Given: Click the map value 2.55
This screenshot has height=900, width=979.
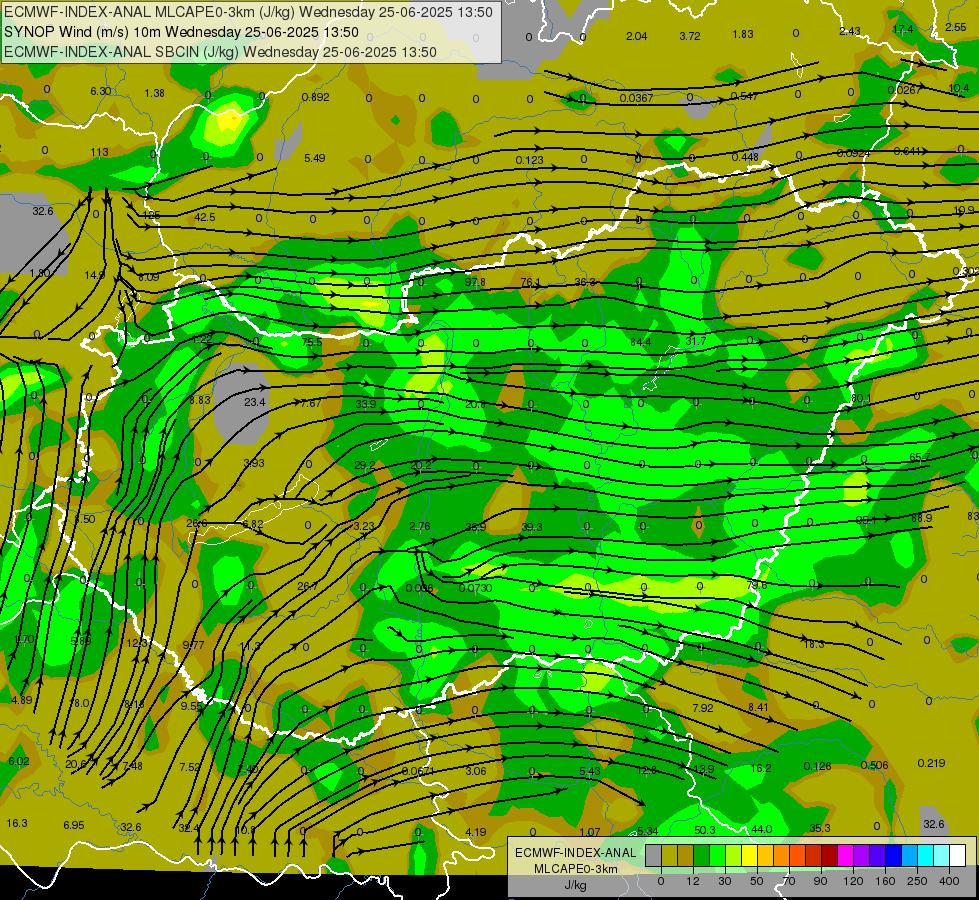Looking at the screenshot, I should click(x=956, y=27).
